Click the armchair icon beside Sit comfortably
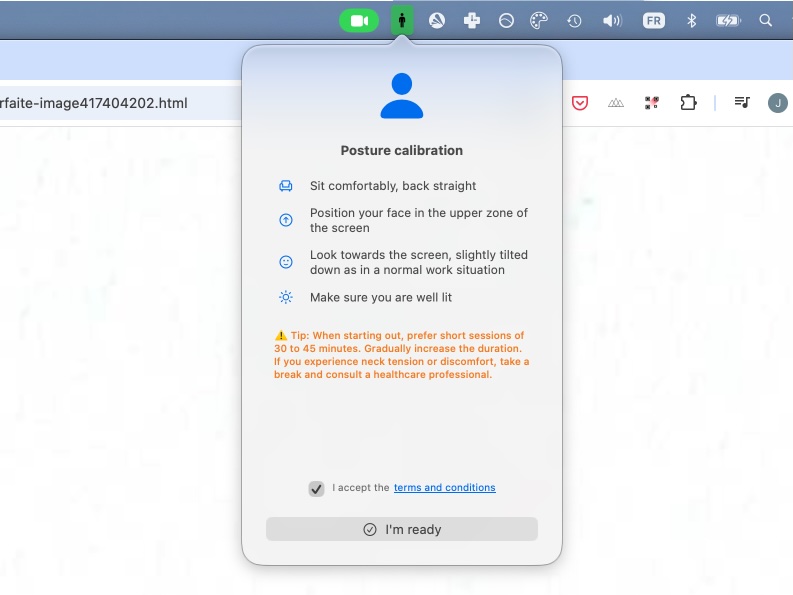The height and width of the screenshot is (595, 793). [286, 186]
